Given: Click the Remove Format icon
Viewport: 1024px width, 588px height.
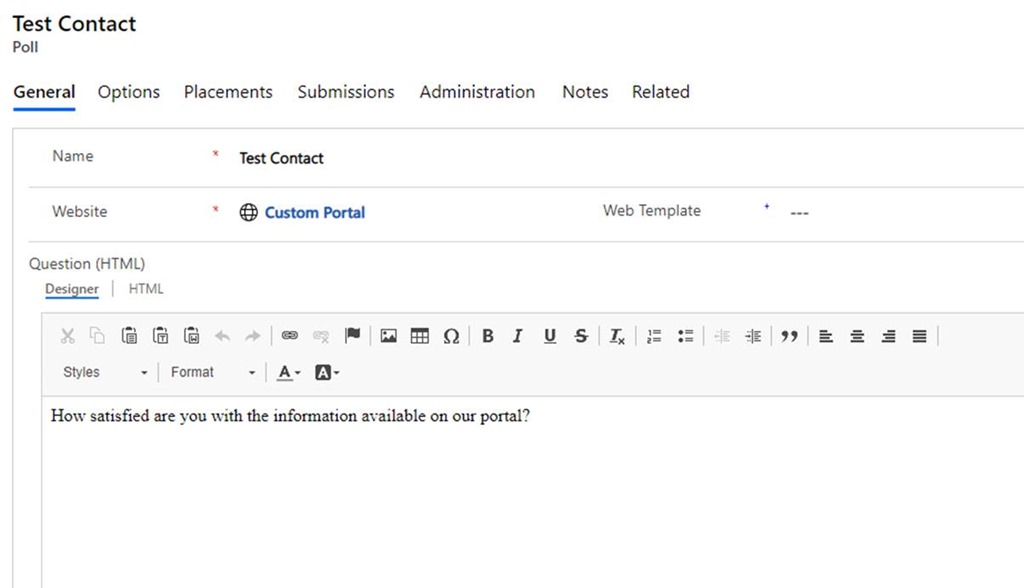Looking at the screenshot, I should tap(617, 337).
